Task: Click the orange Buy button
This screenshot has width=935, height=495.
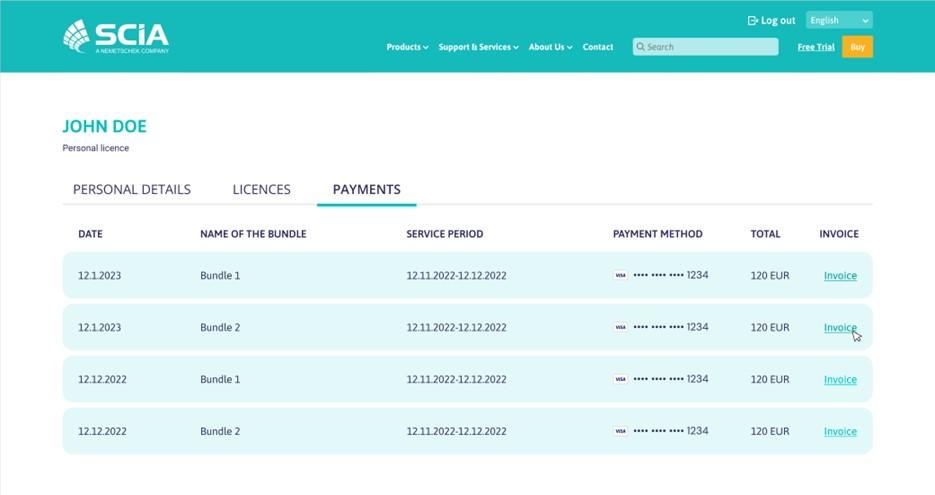Action: (x=857, y=47)
